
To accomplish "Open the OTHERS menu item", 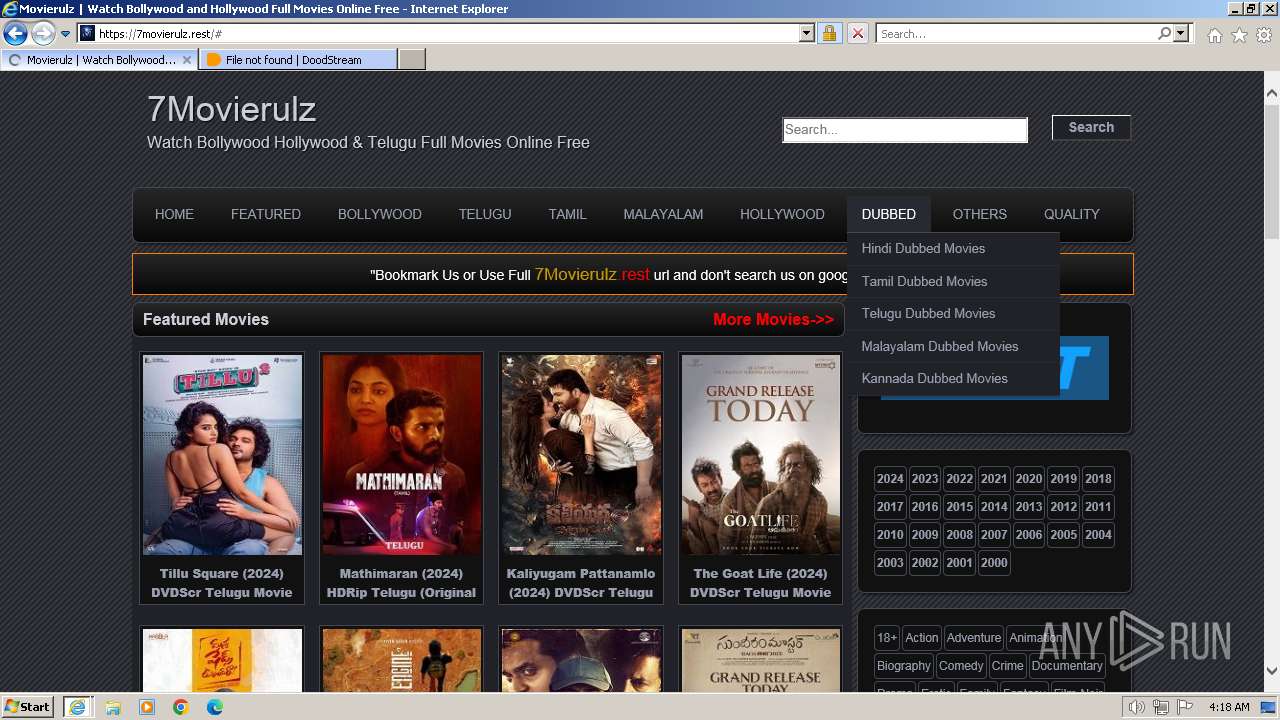I will point(980,214).
